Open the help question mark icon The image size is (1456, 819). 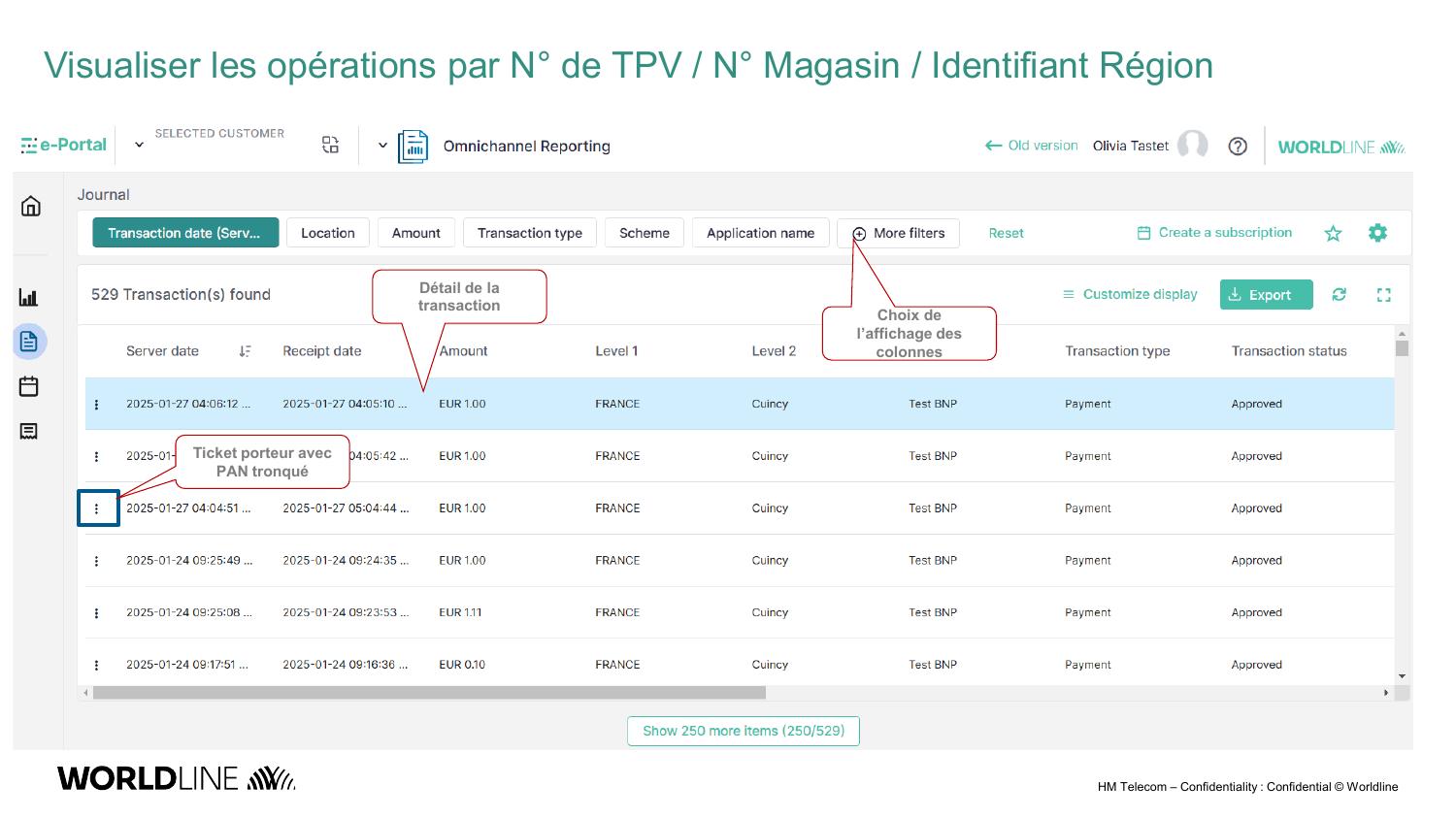click(1238, 147)
